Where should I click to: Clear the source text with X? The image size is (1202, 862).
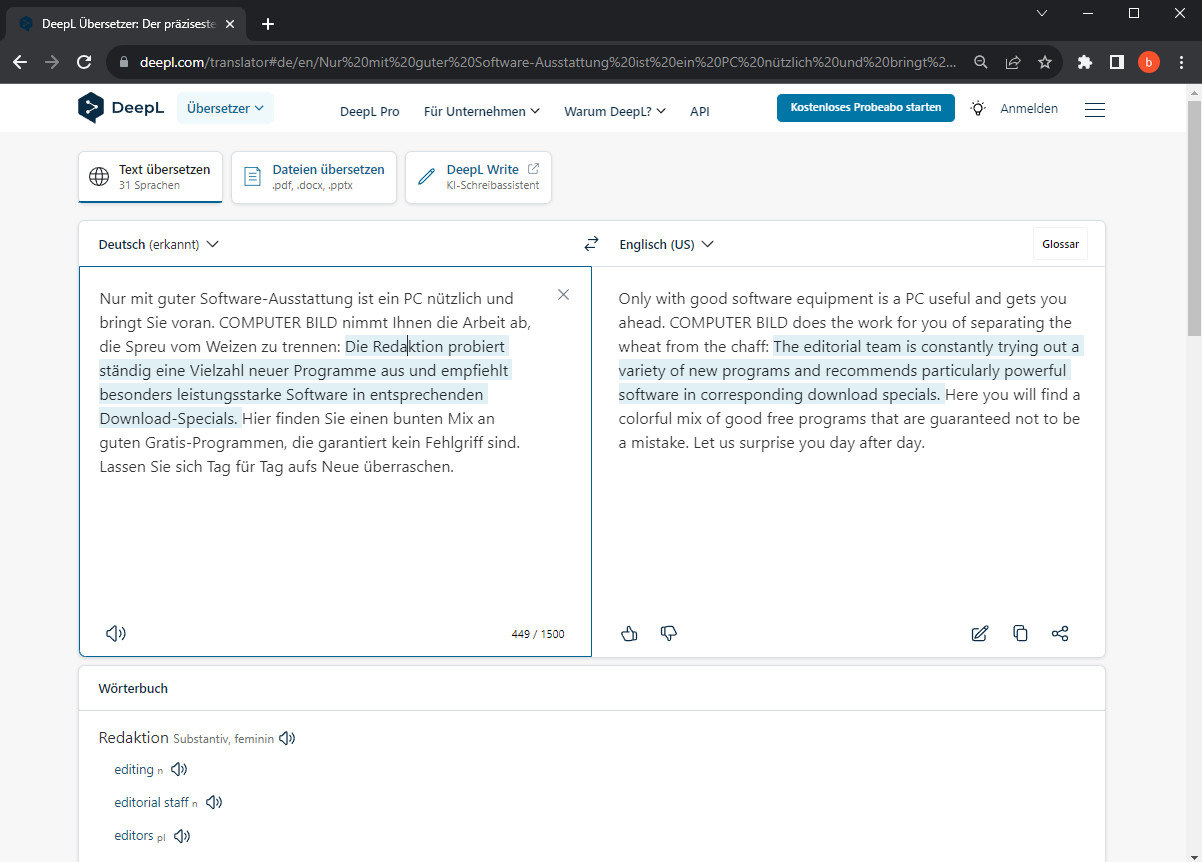pos(563,294)
